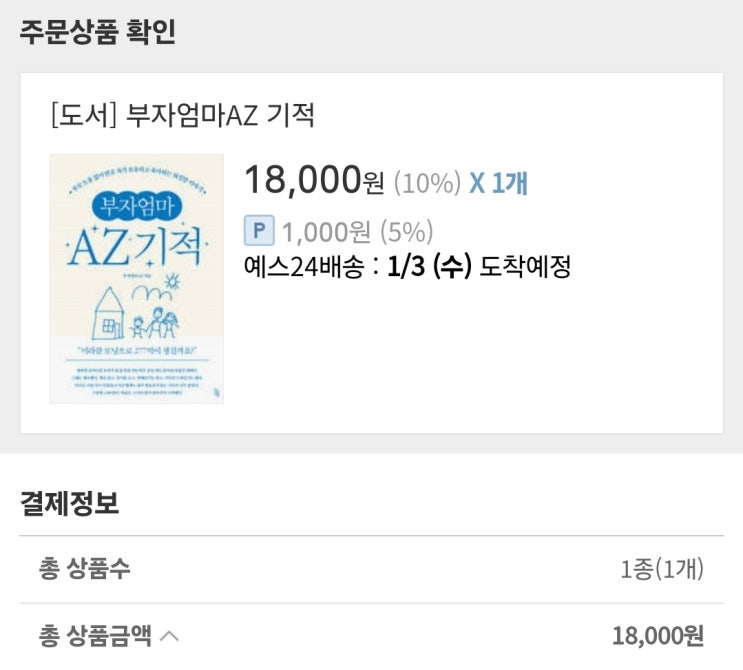Open the 부자엄마 AZ 기적 book cover
The width and height of the screenshot is (743, 670).
[x=136, y=278]
